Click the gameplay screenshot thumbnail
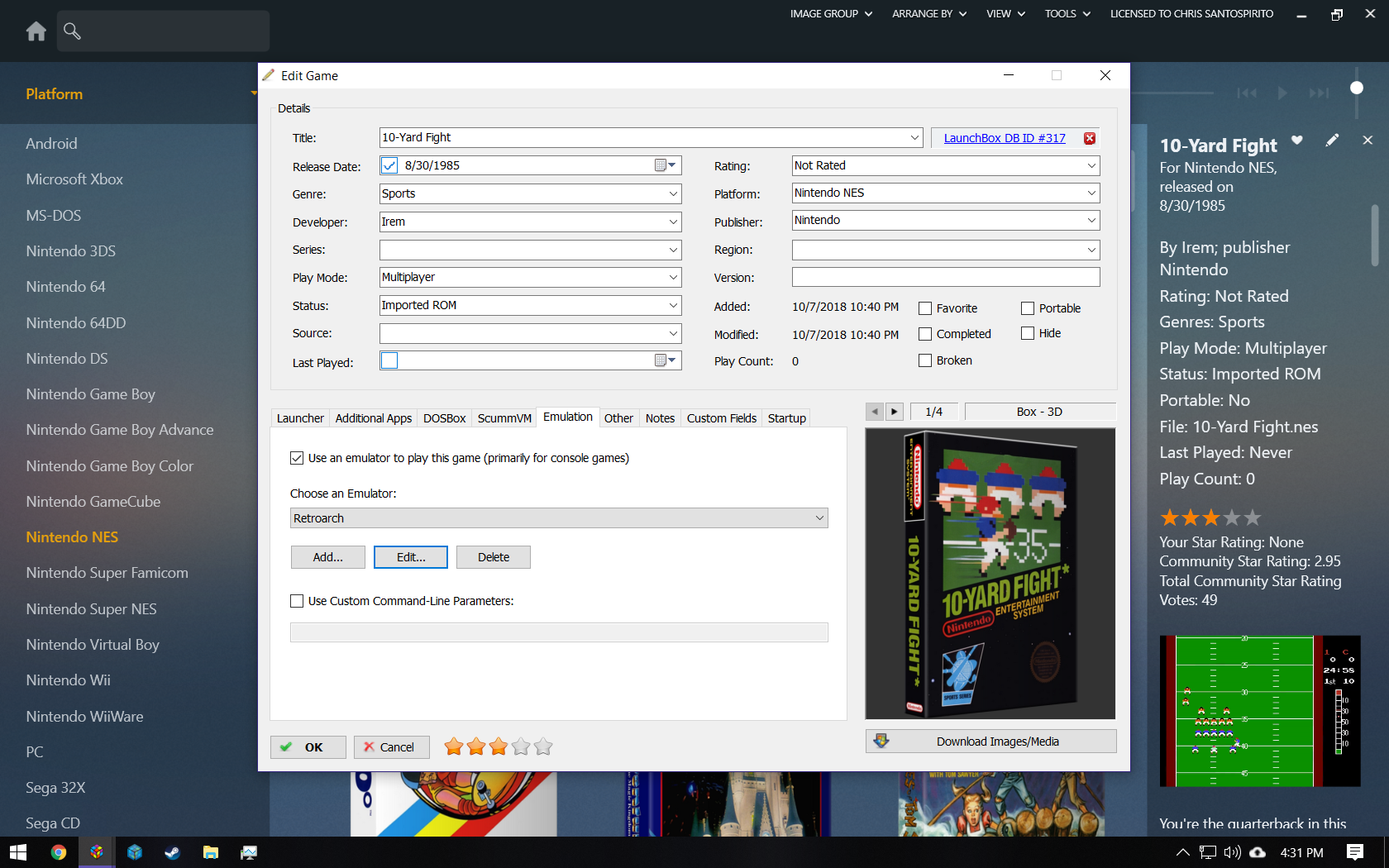1389x868 pixels. pyautogui.click(x=1260, y=711)
